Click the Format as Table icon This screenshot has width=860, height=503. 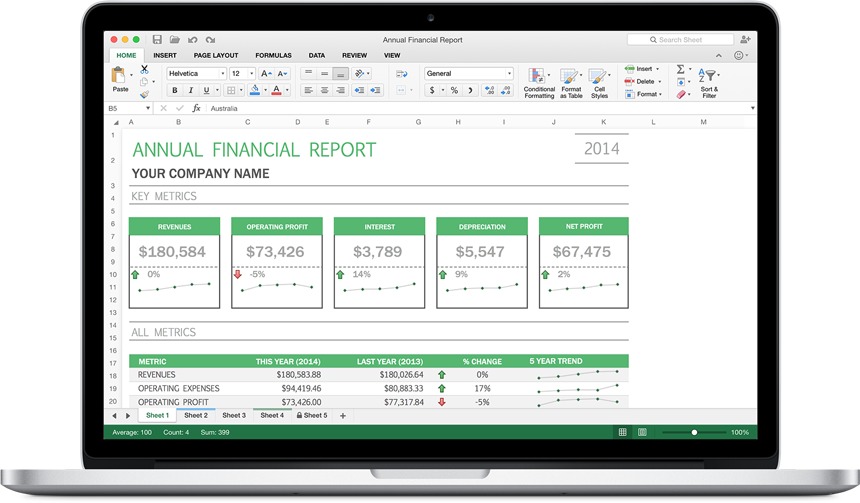point(571,82)
